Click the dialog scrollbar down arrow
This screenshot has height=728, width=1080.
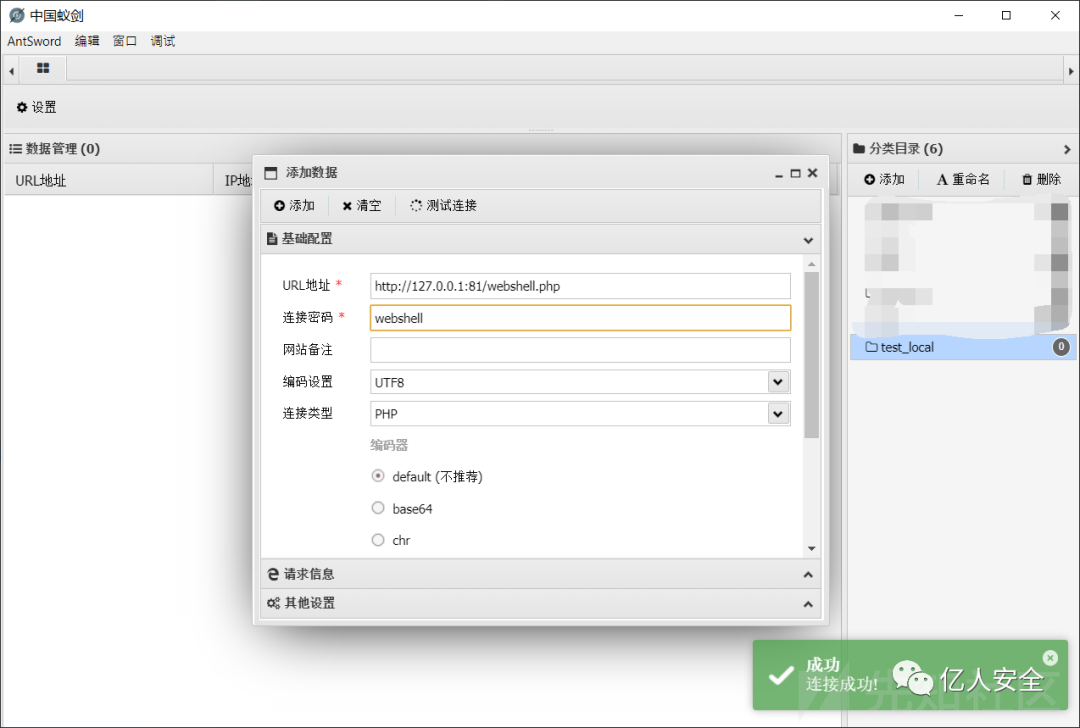[x=811, y=549]
